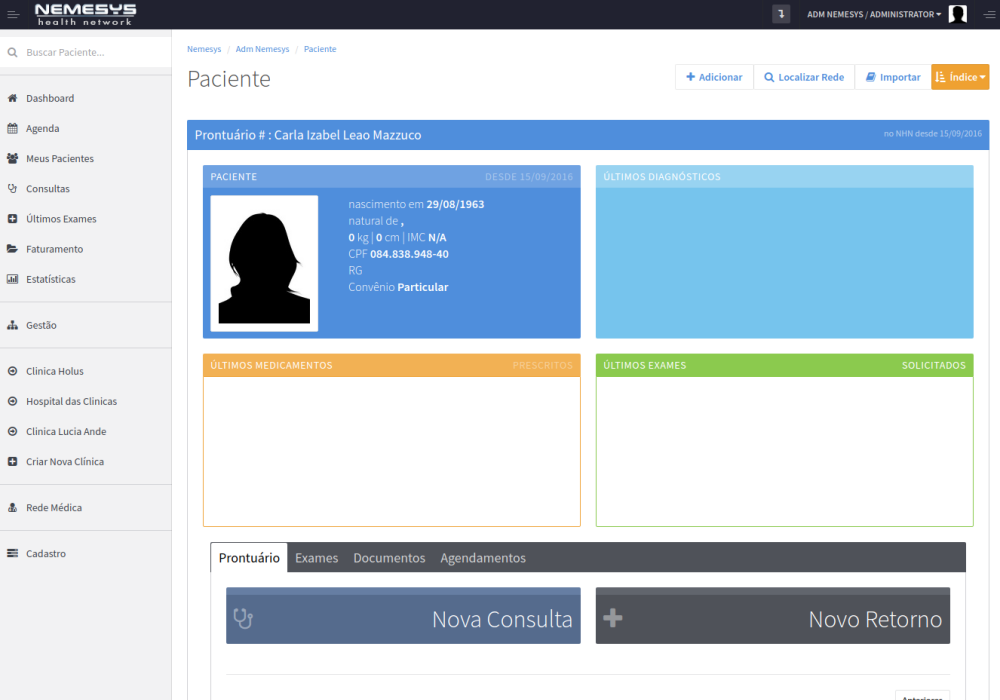
Task: Click the Adicionar button
Action: click(714, 77)
